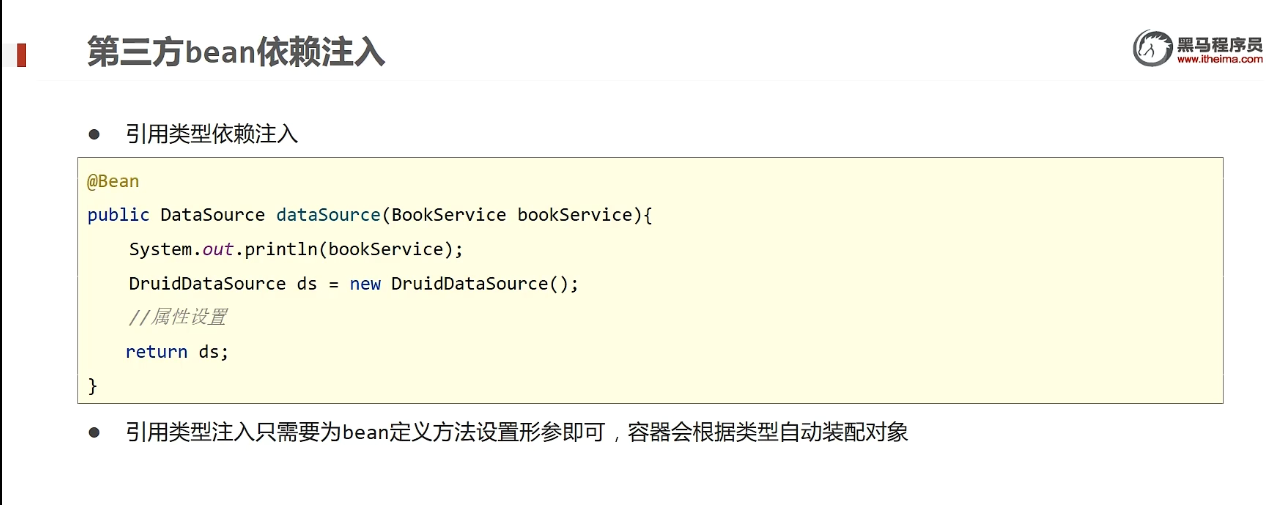The image size is (1274, 505).
Task: Click the 黑马程序员 brand text
Action: (1219, 43)
